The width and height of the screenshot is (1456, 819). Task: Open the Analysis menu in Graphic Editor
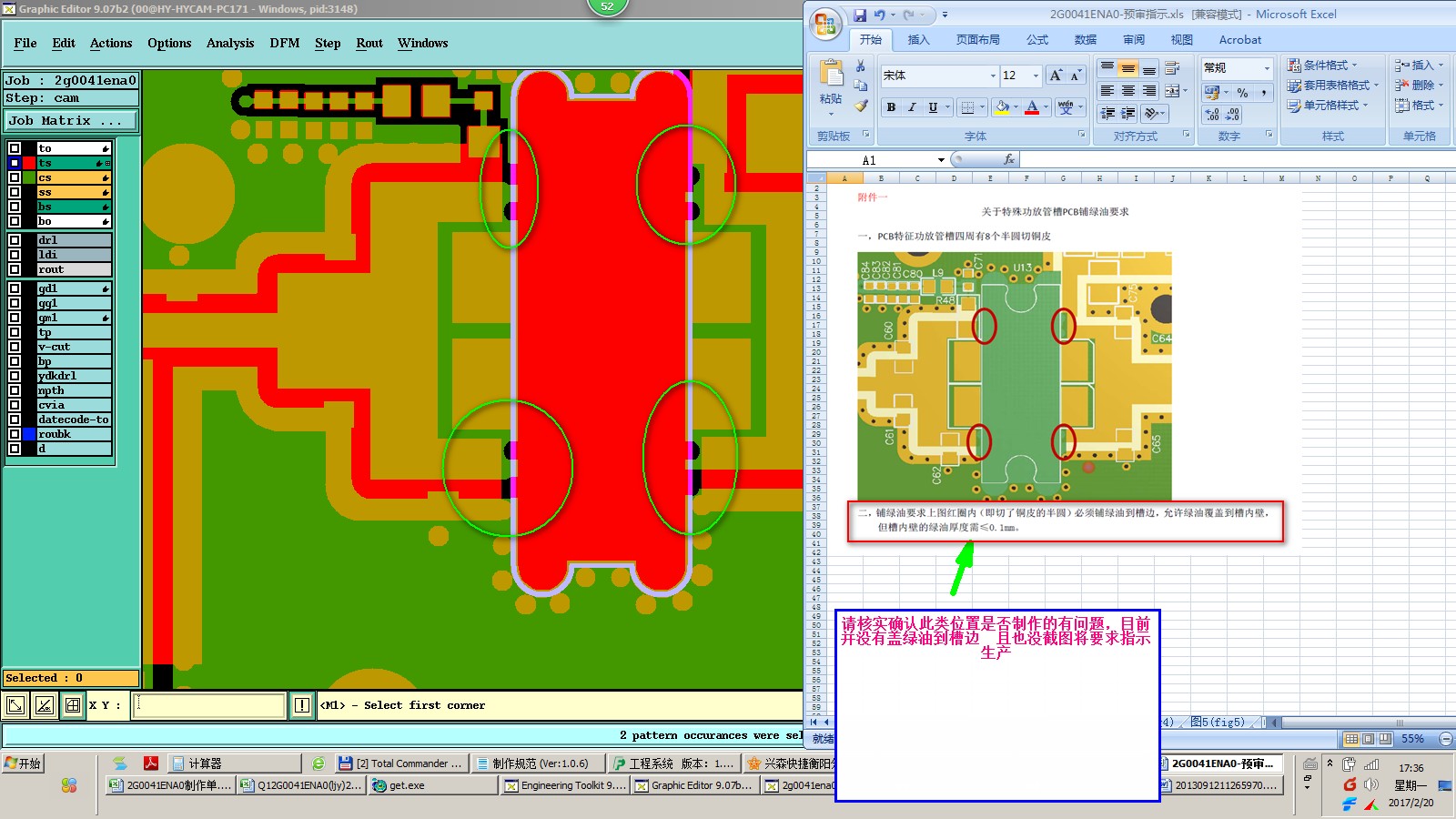(230, 43)
